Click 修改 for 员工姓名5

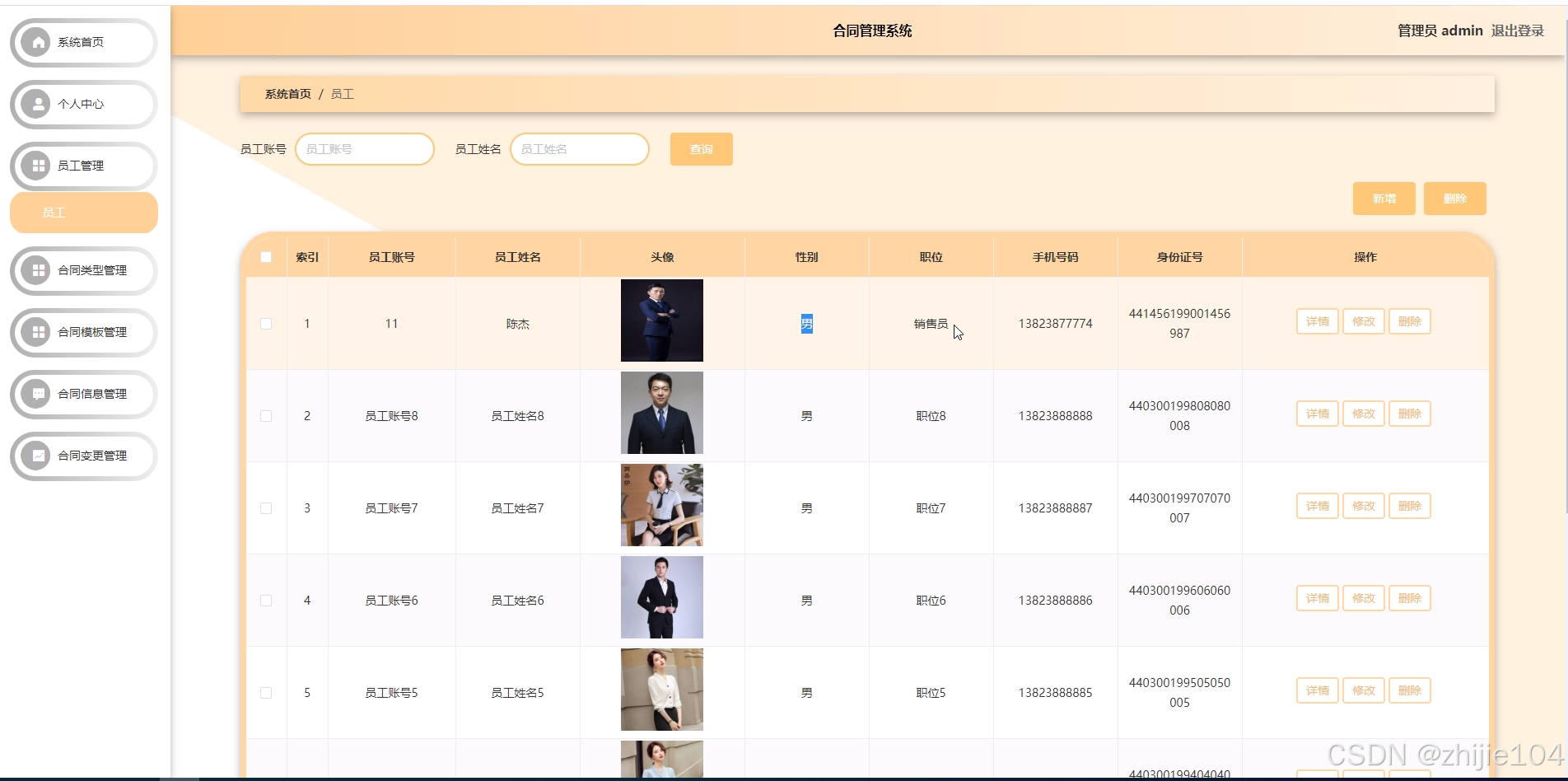(x=1364, y=690)
